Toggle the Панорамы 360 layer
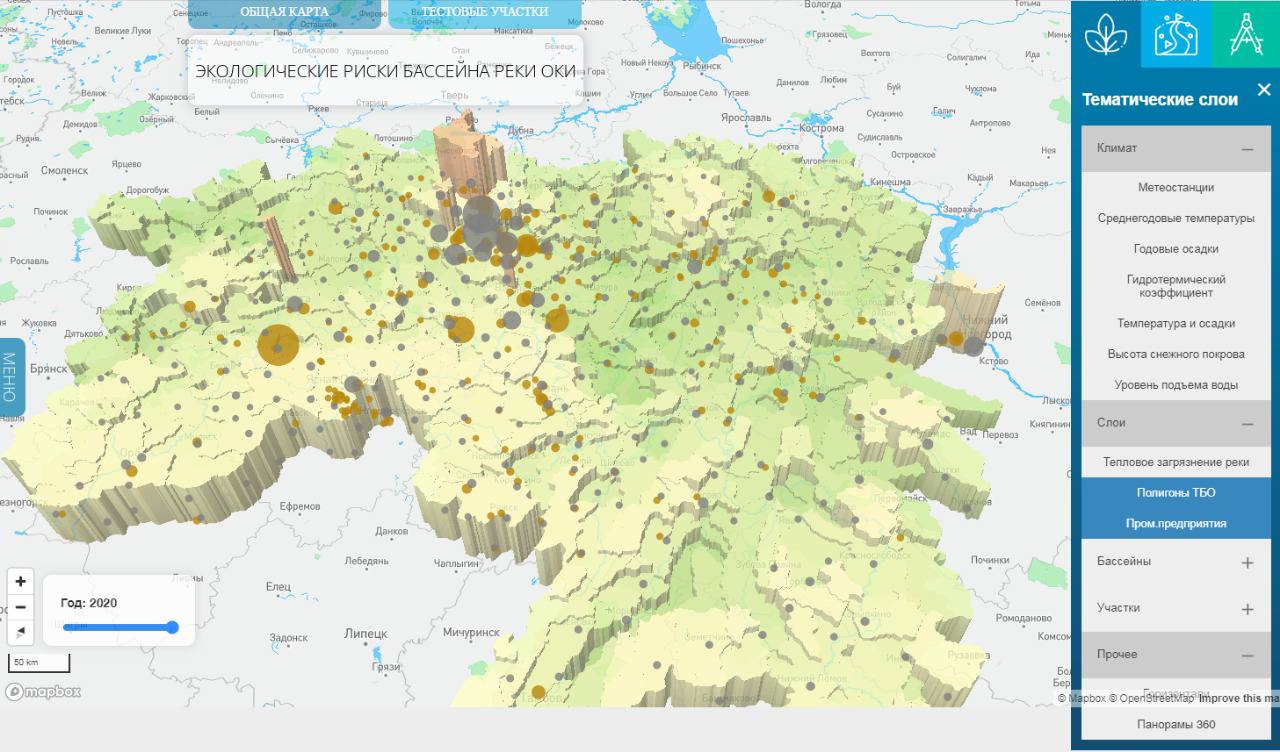The image size is (1280, 752). (x=1176, y=724)
